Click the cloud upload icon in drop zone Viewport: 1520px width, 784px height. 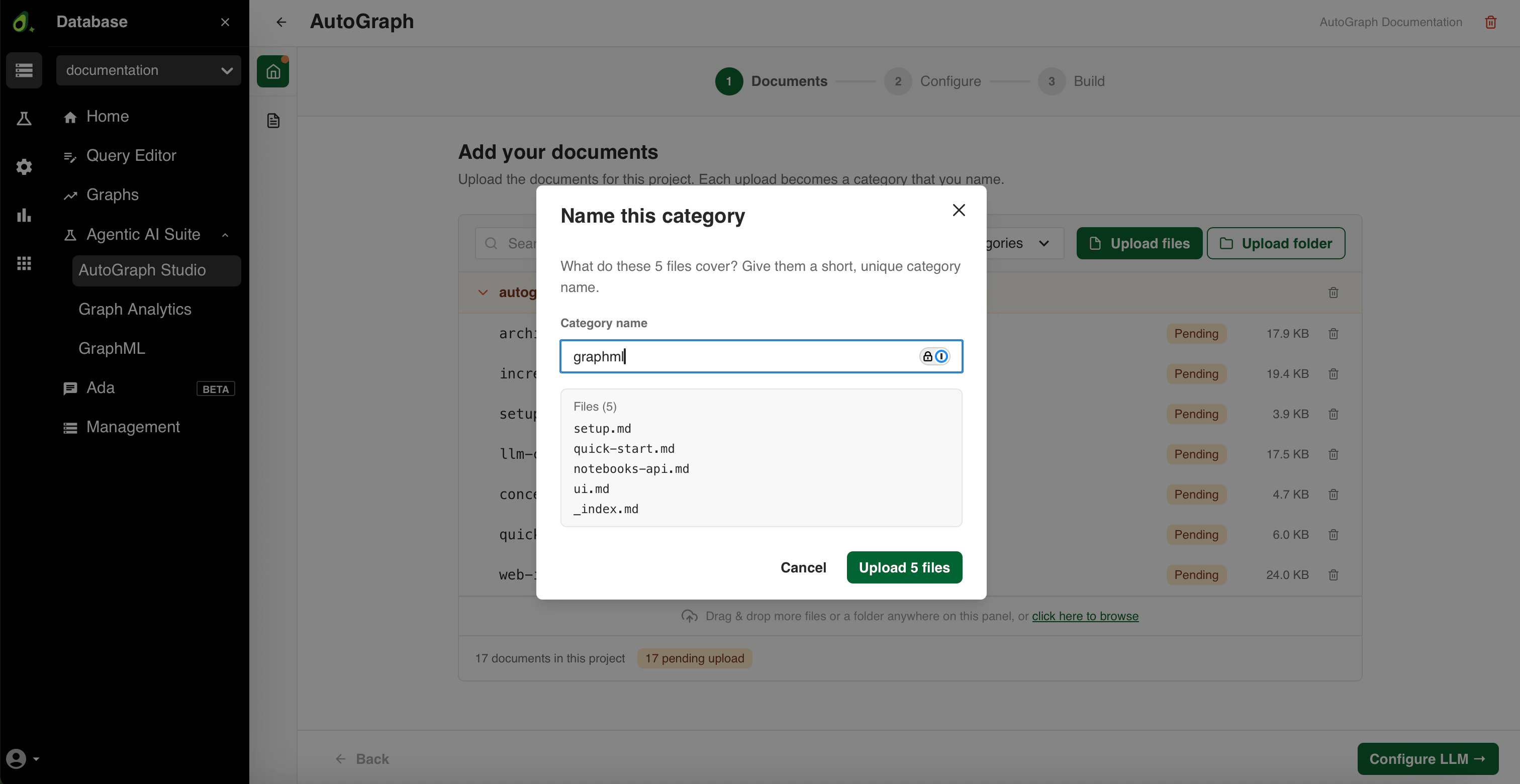point(689,616)
